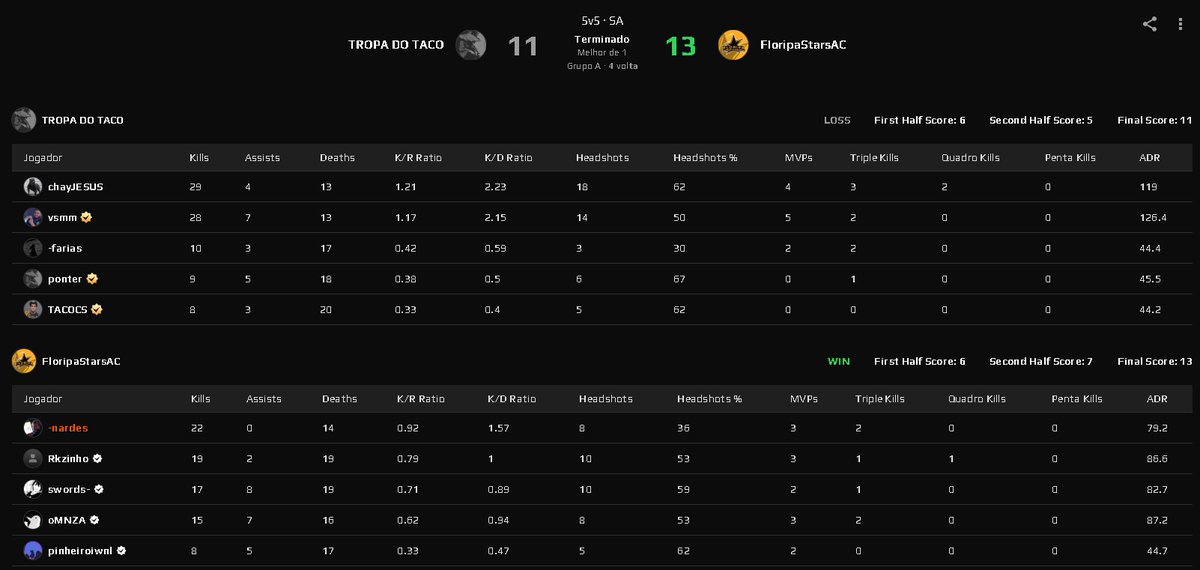Viewport: 1200px width, 570px height.
Task: Click Final Score: 11 text
Action: [x=1155, y=120]
